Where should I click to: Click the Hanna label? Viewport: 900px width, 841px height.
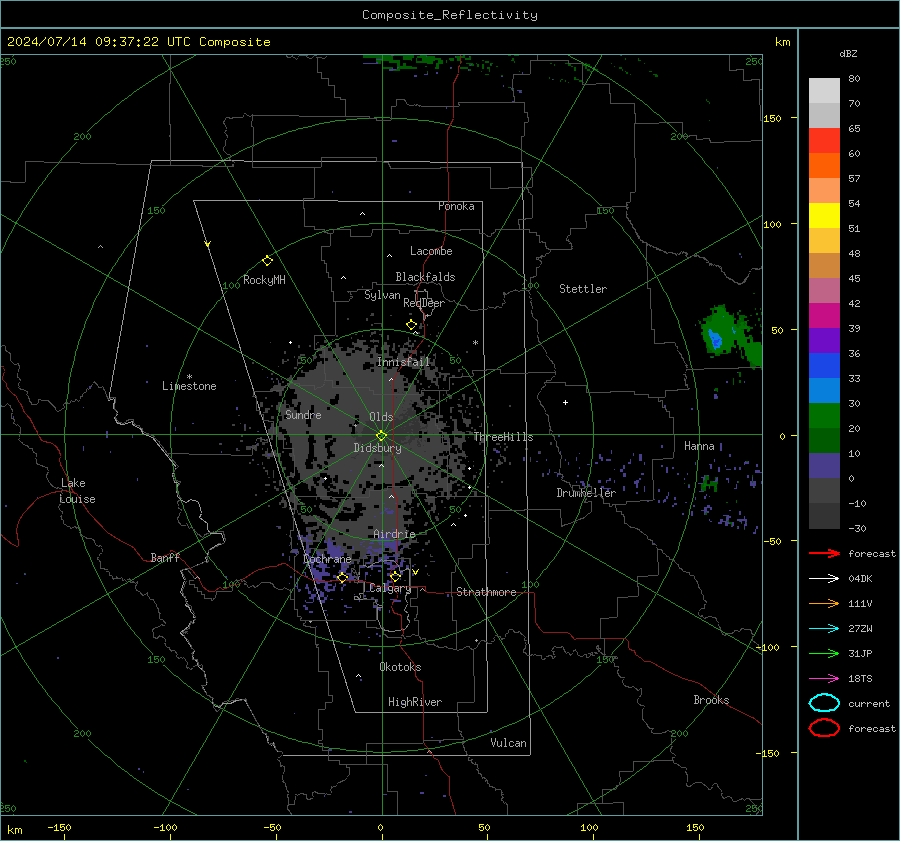point(699,446)
